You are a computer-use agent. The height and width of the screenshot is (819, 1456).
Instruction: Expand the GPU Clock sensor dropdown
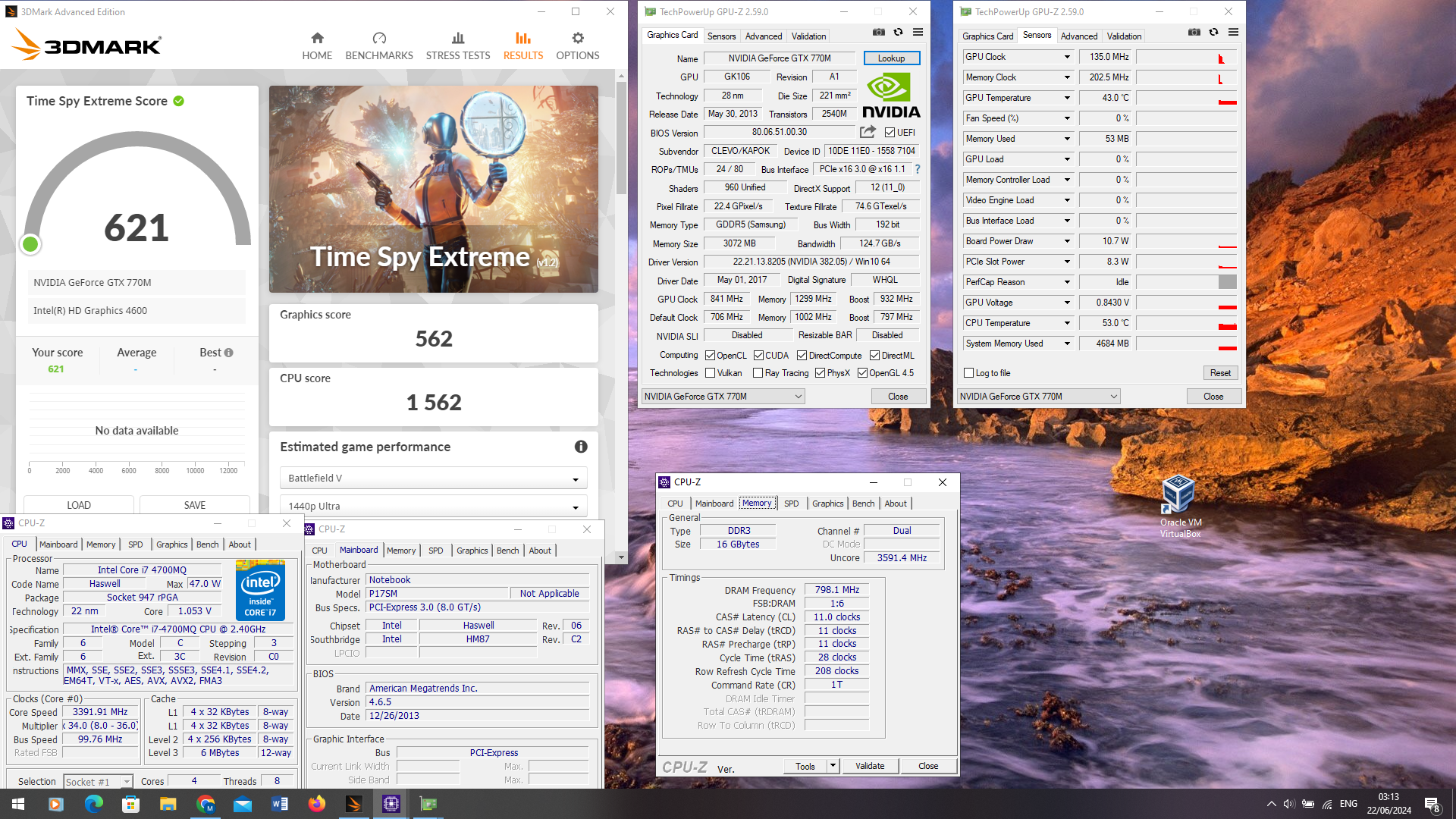(1067, 57)
